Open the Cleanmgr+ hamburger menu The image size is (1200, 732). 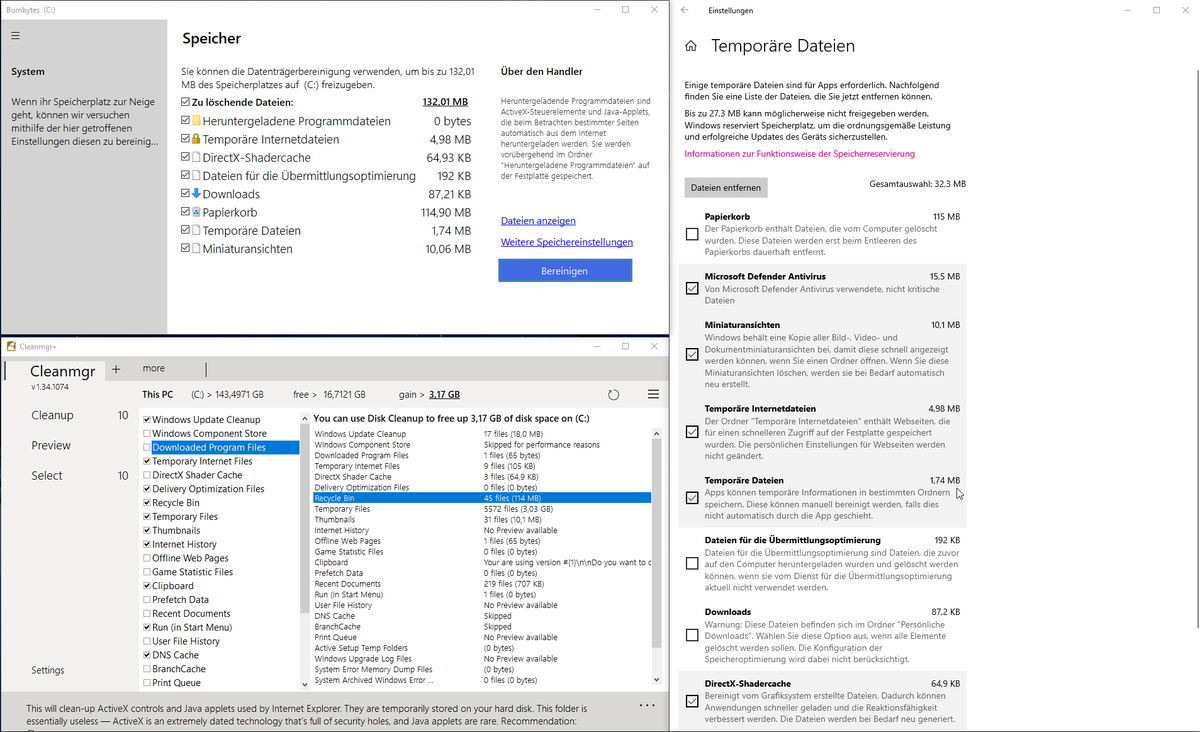click(653, 395)
